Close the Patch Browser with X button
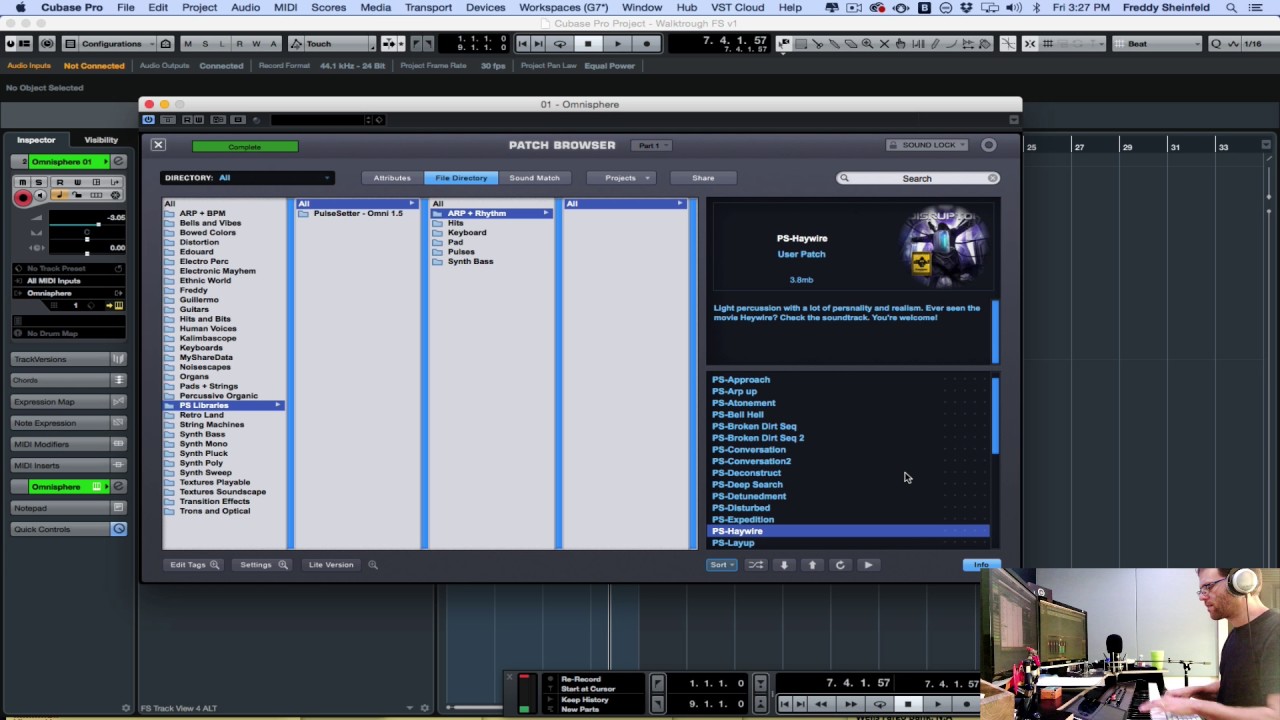 (x=158, y=145)
